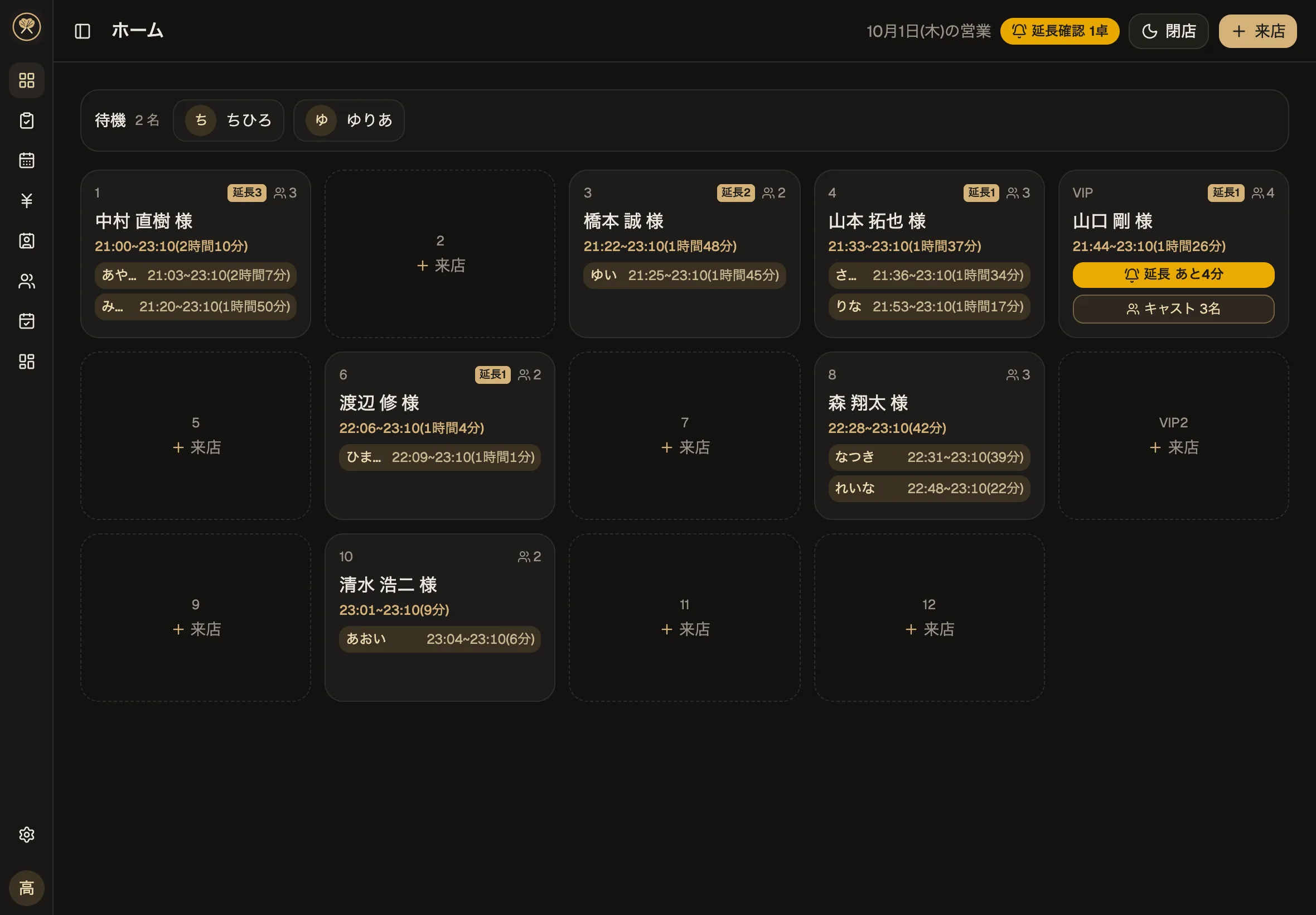Viewport: 1316px width, 915px height.
Task: Expand the キャスト 3名 list on VIP table
Action: pos(1173,309)
